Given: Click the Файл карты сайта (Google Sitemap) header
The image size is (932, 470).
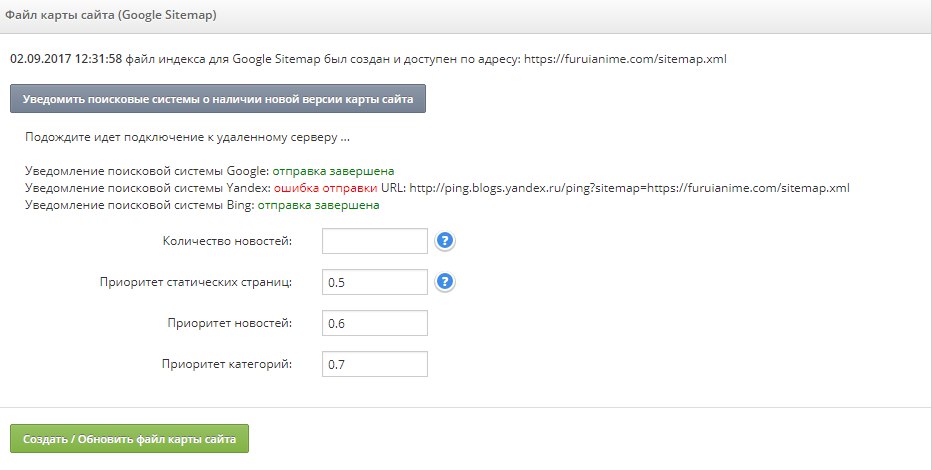Looking at the screenshot, I should (x=111, y=15).
